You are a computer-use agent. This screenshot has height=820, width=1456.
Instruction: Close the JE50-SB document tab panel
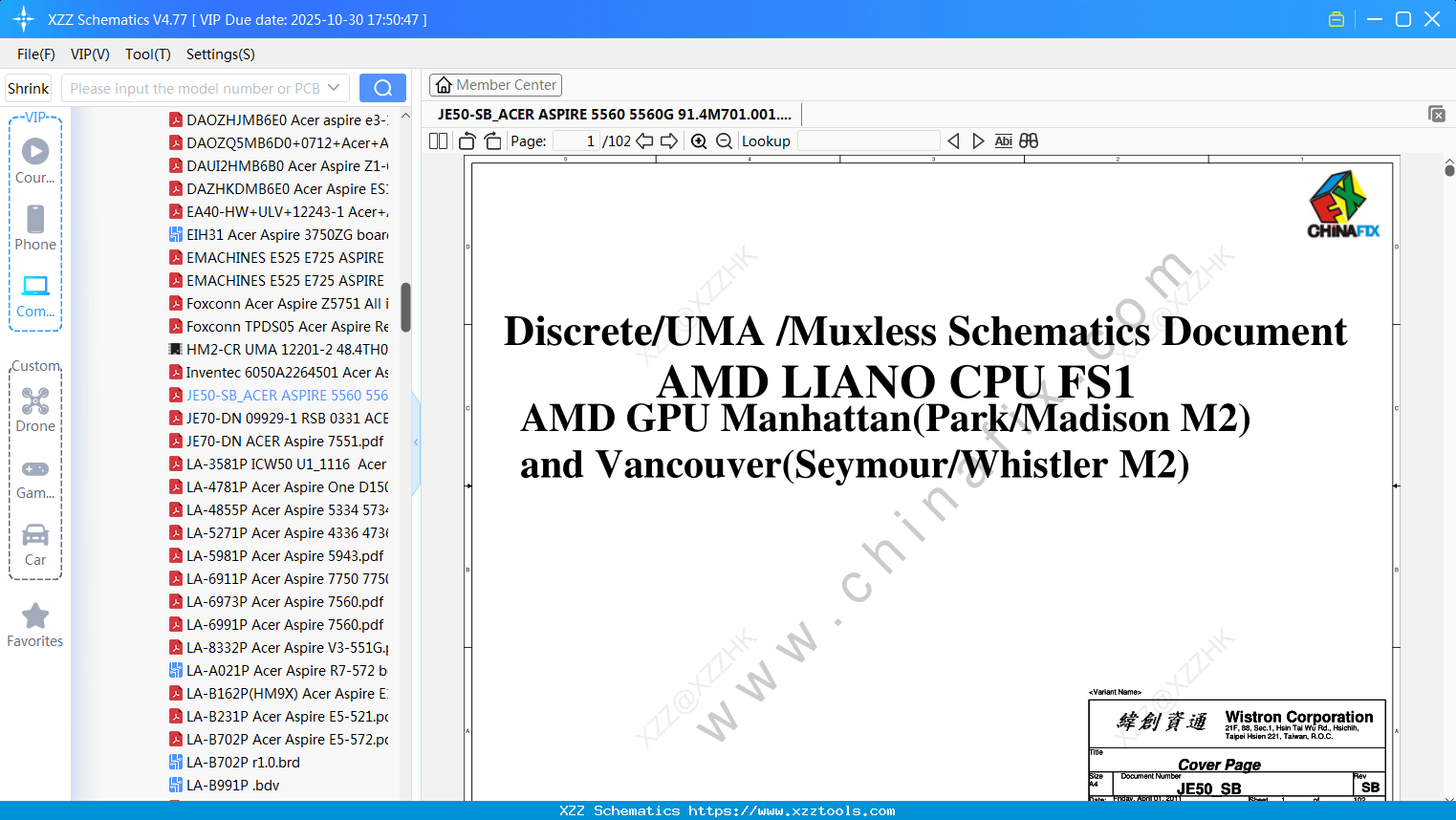(x=1437, y=114)
